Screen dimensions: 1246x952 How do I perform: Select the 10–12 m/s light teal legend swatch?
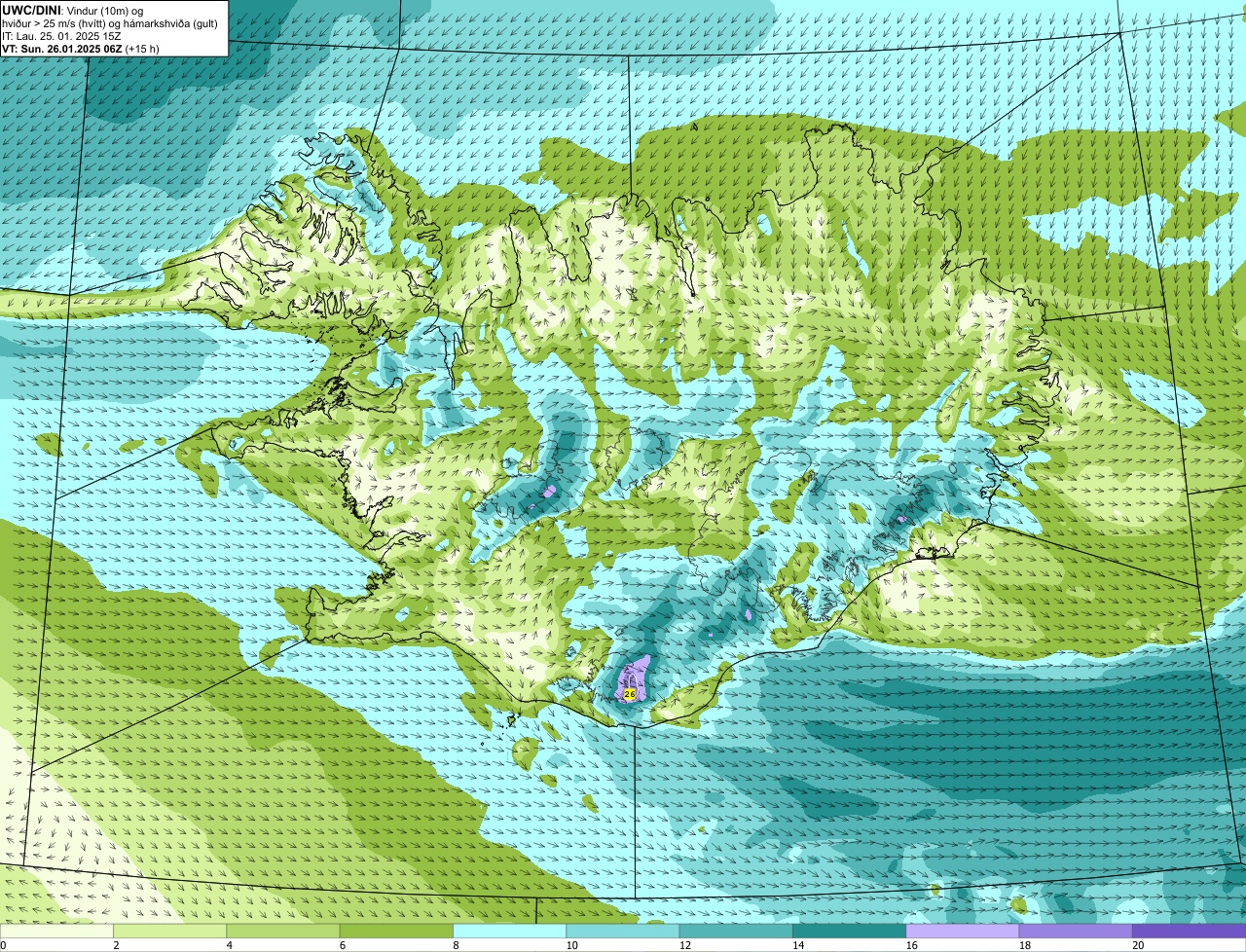pos(623,931)
